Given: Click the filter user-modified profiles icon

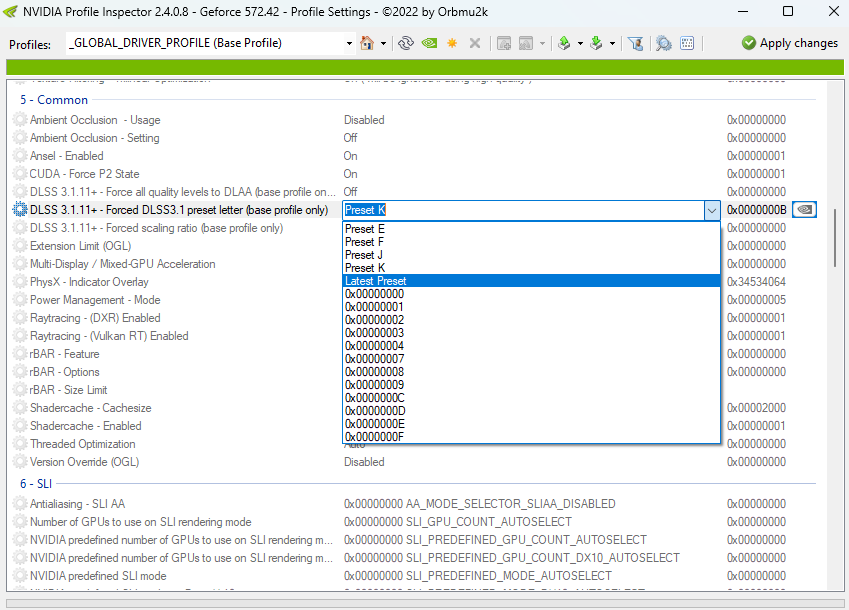Looking at the screenshot, I should pyautogui.click(x=636, y=43).
